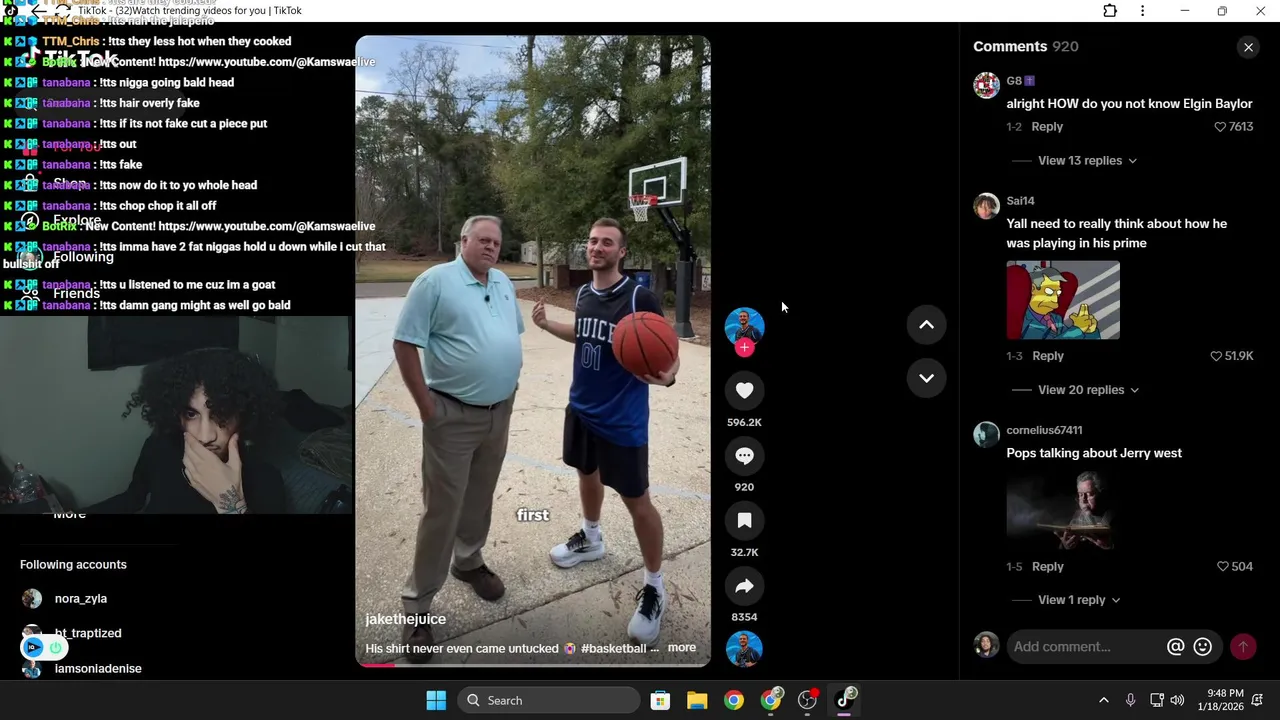This screenshot has width=1280, height=720.
Task: Go to previous video with up arrow
Action: coord(926,324)
